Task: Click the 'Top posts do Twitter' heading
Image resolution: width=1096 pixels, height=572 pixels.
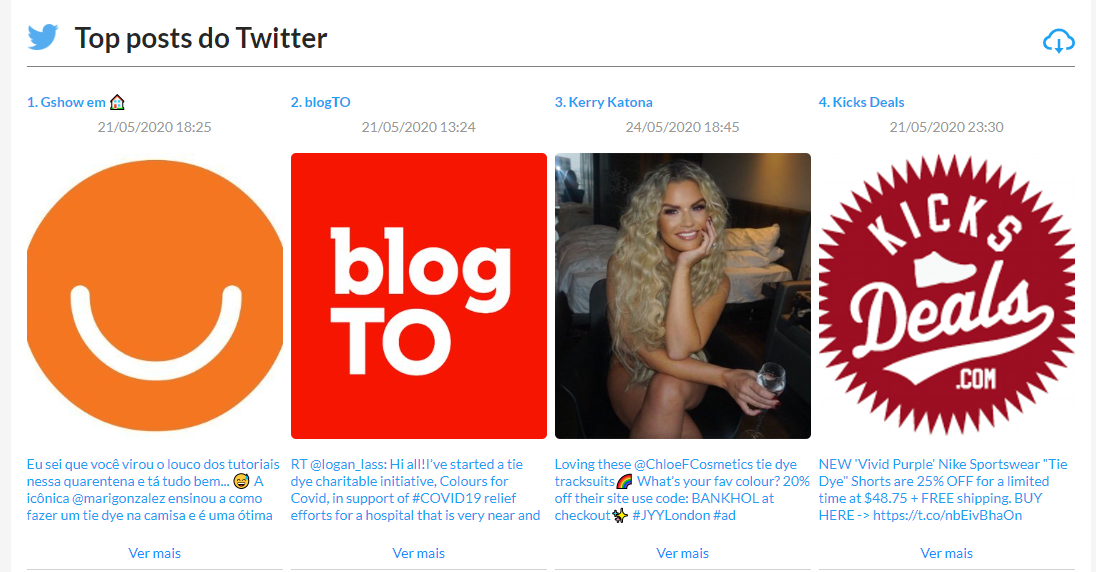Action: pyautogui.click(x=201, y=38)
